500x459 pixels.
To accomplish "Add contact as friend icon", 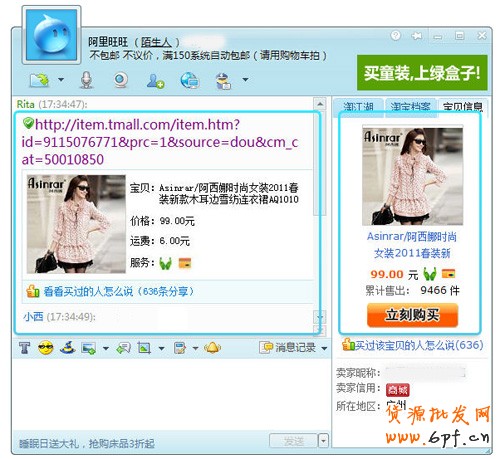I will [155, 80].
